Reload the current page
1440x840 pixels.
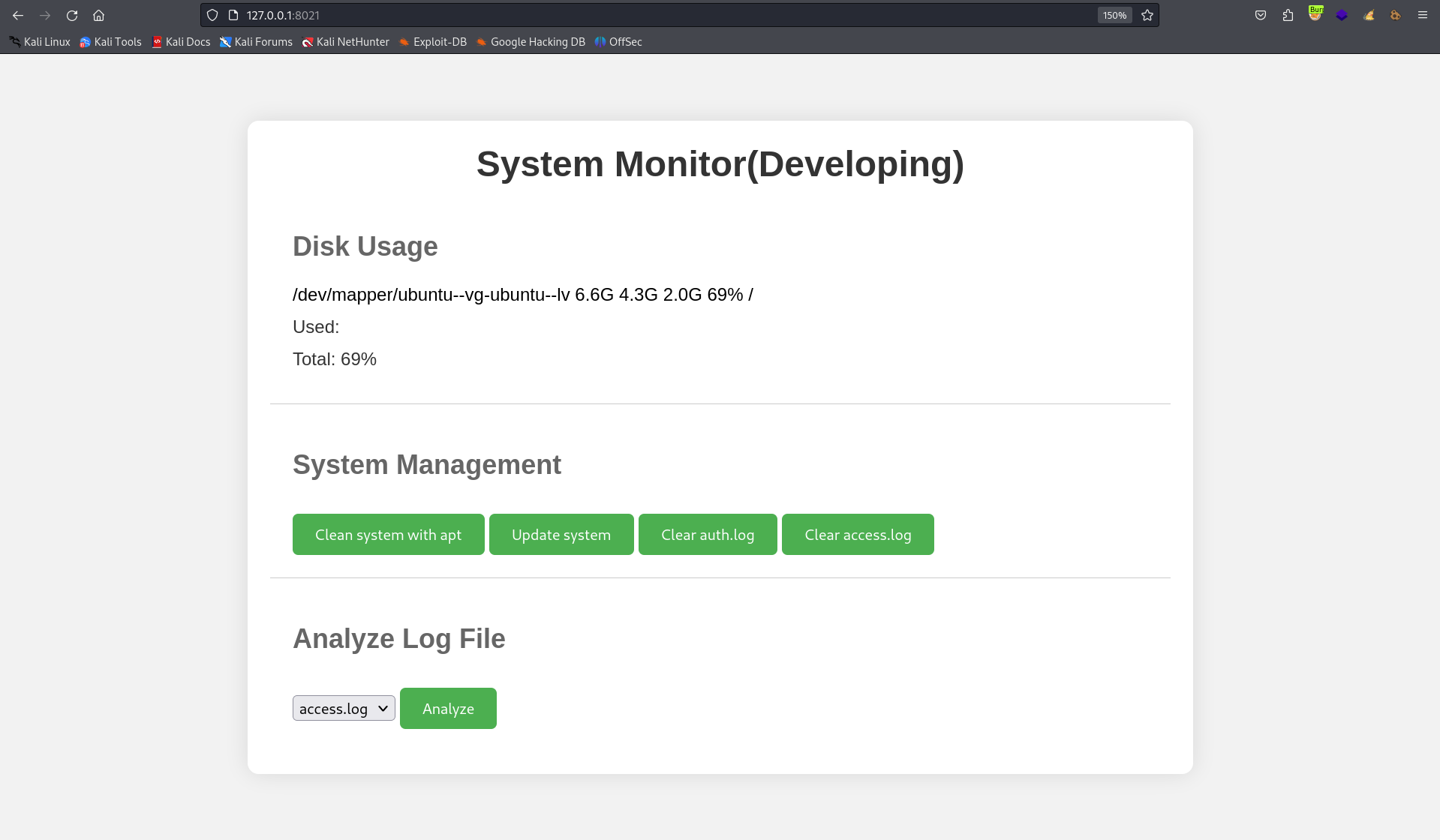[x=72, y=15]
